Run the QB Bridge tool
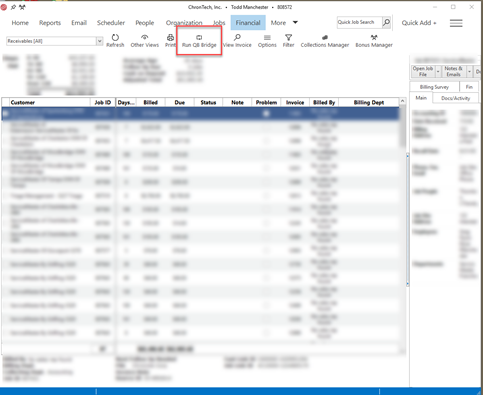The height and width of the screenshot is (395, 483). coord(199,41)
